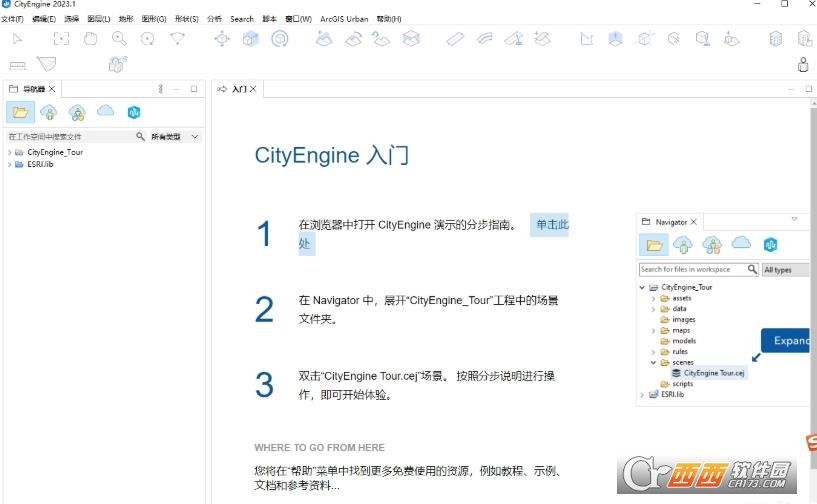Select the curved street creation tool
The height and width of the screenshot is (504, 817).
(x=485, y=39)
